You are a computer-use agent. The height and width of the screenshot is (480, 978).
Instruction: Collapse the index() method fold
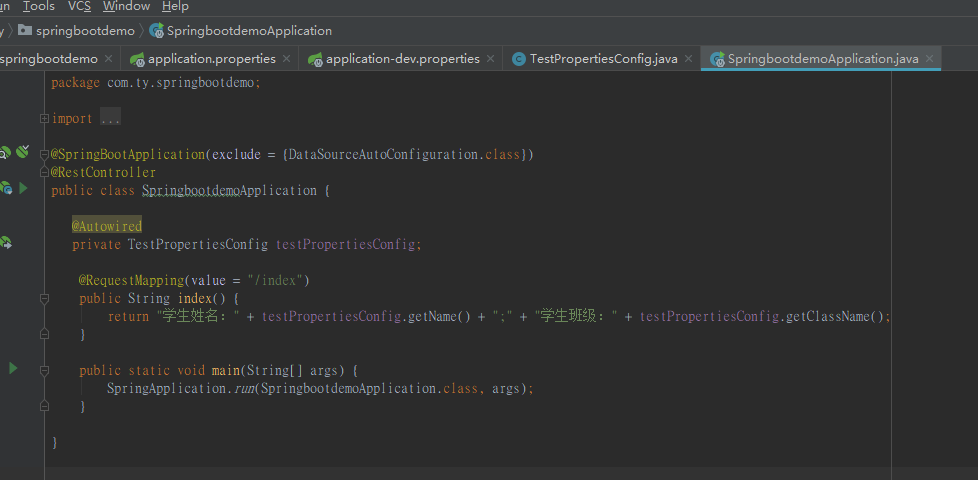point(44,299)
